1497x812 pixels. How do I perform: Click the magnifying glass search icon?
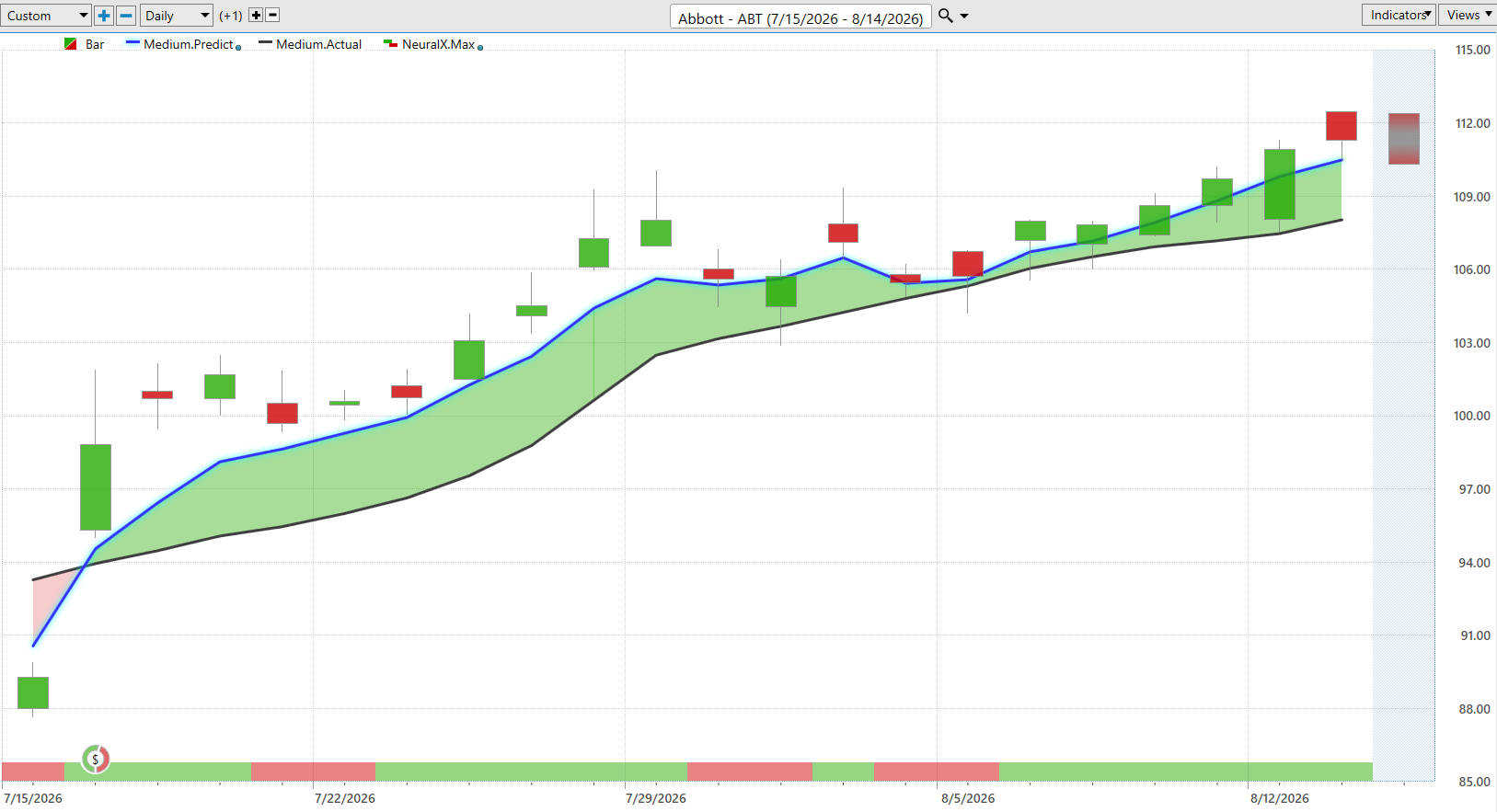945,16
